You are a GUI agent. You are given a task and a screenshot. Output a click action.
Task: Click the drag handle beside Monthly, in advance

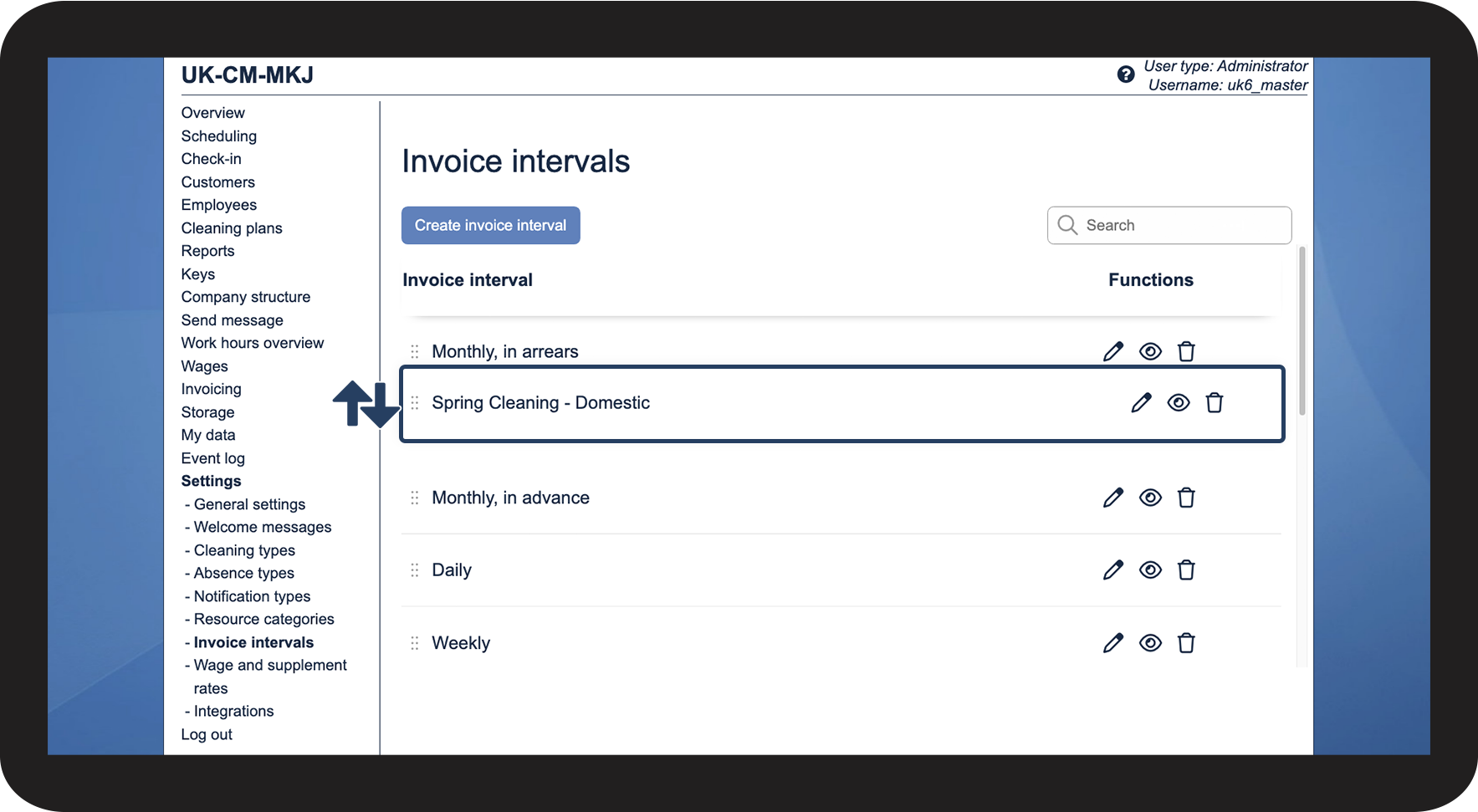point(415,498)
